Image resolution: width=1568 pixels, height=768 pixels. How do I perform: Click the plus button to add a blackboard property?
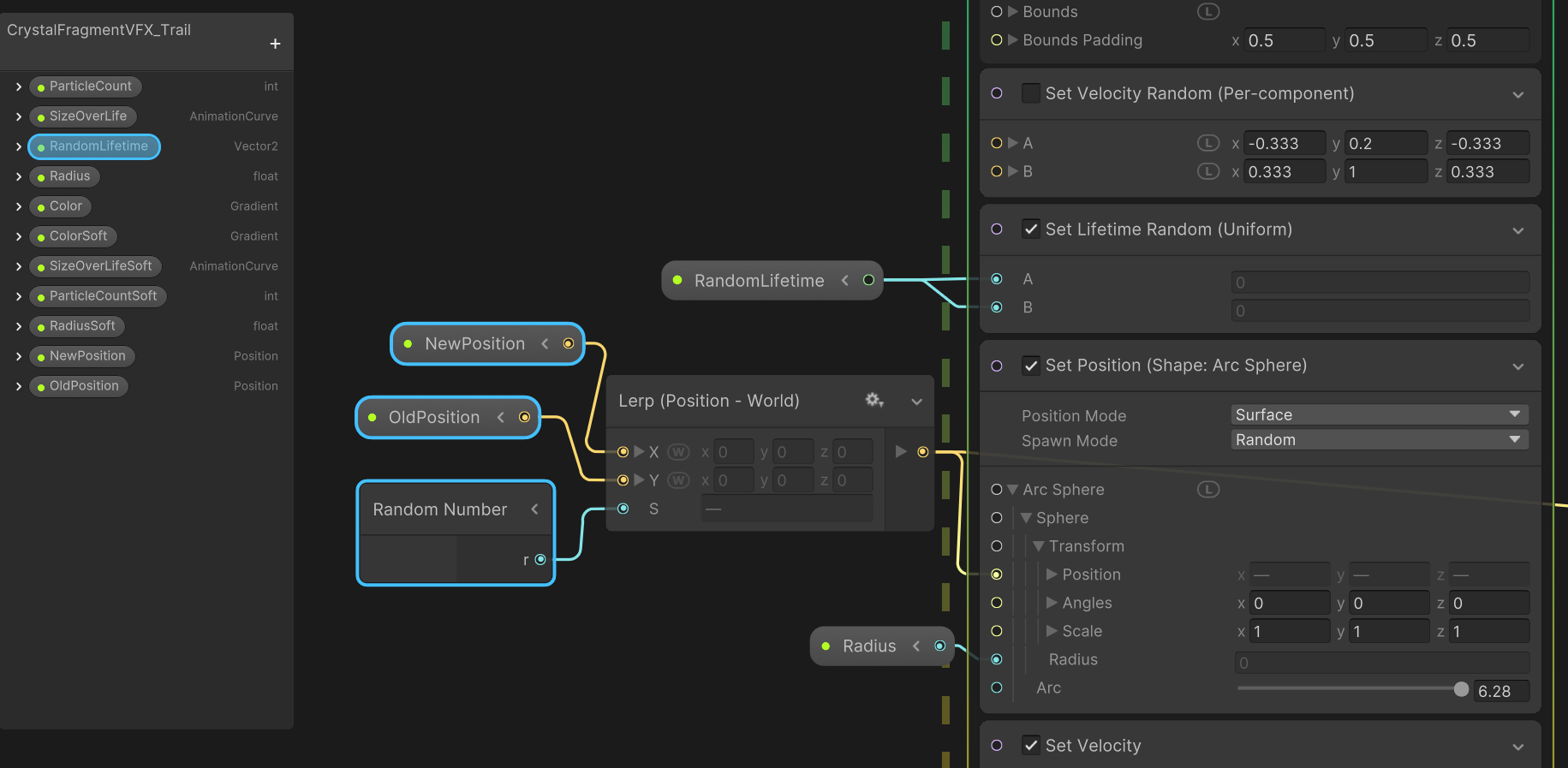[x=275, y=44]
